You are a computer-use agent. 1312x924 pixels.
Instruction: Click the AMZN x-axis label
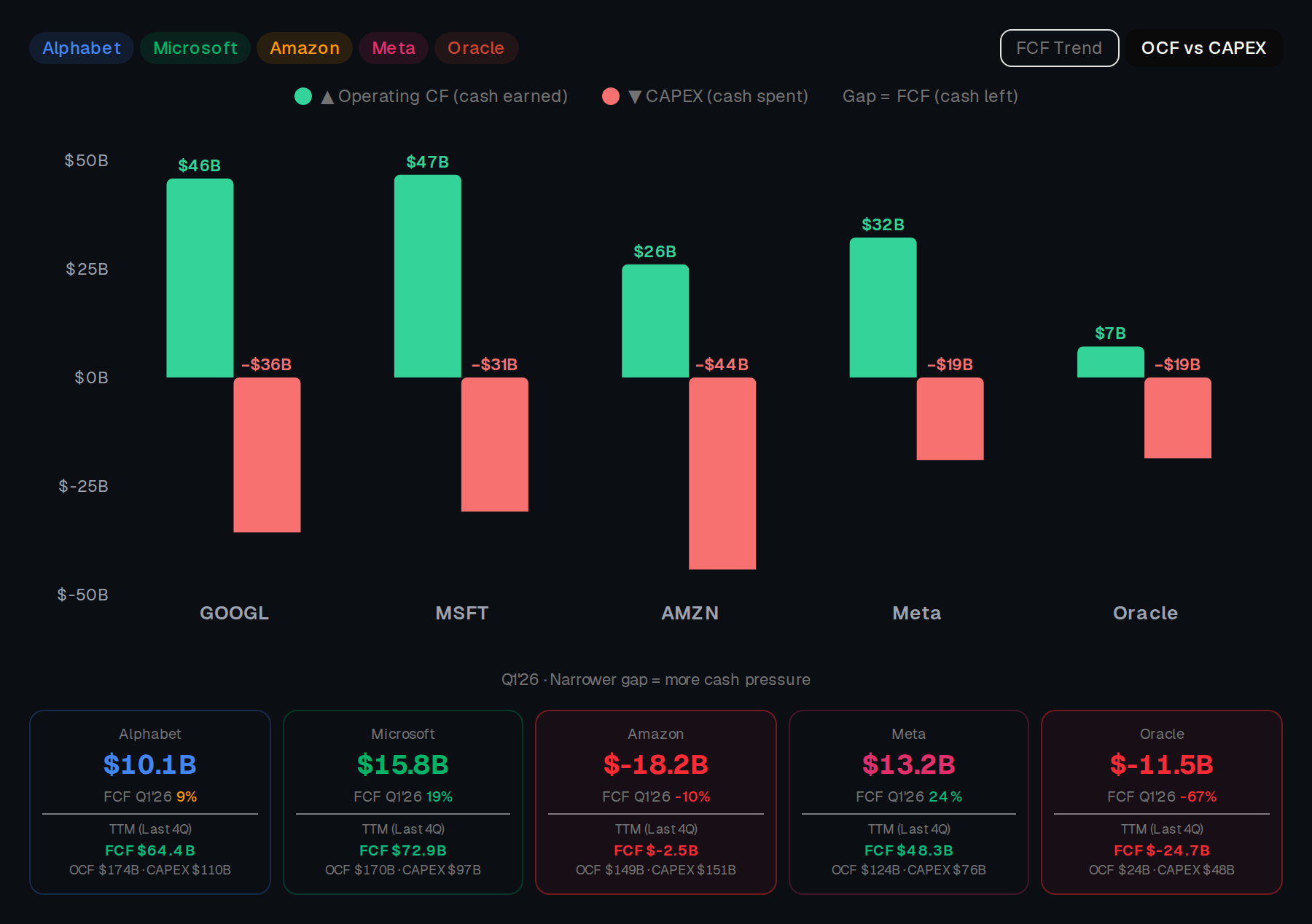690,613
